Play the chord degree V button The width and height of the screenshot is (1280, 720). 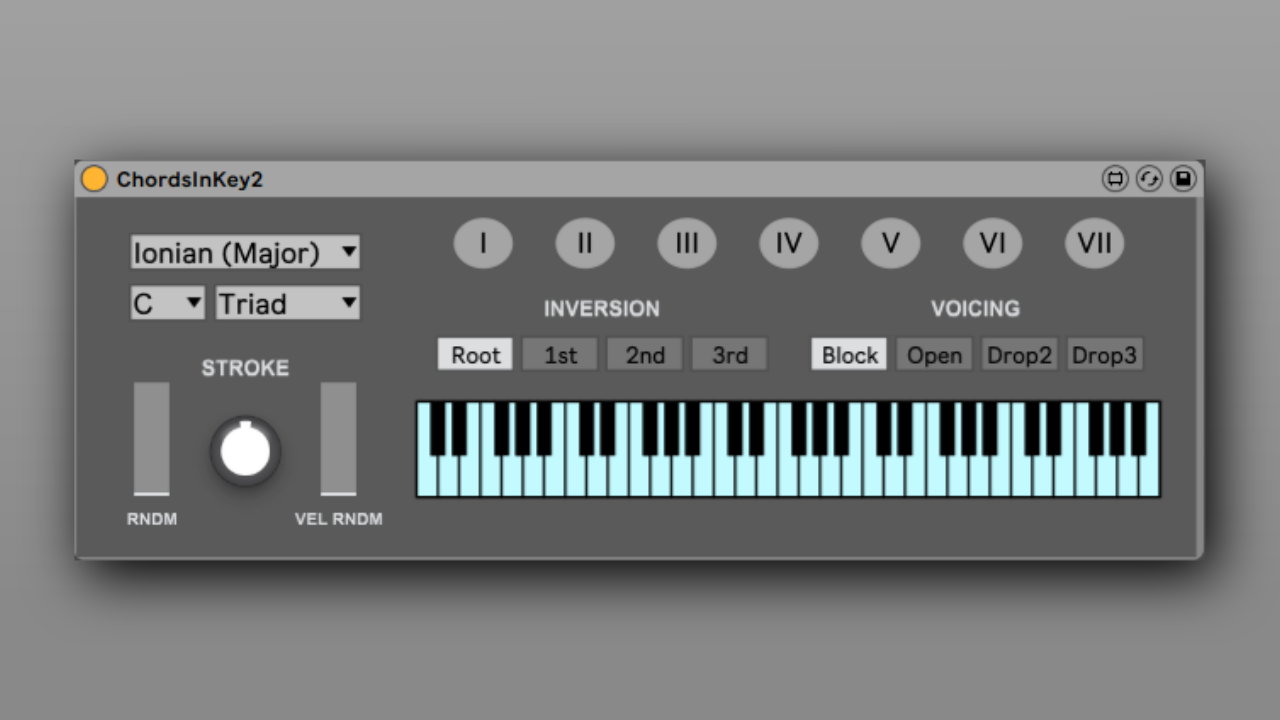click(891, 244)
